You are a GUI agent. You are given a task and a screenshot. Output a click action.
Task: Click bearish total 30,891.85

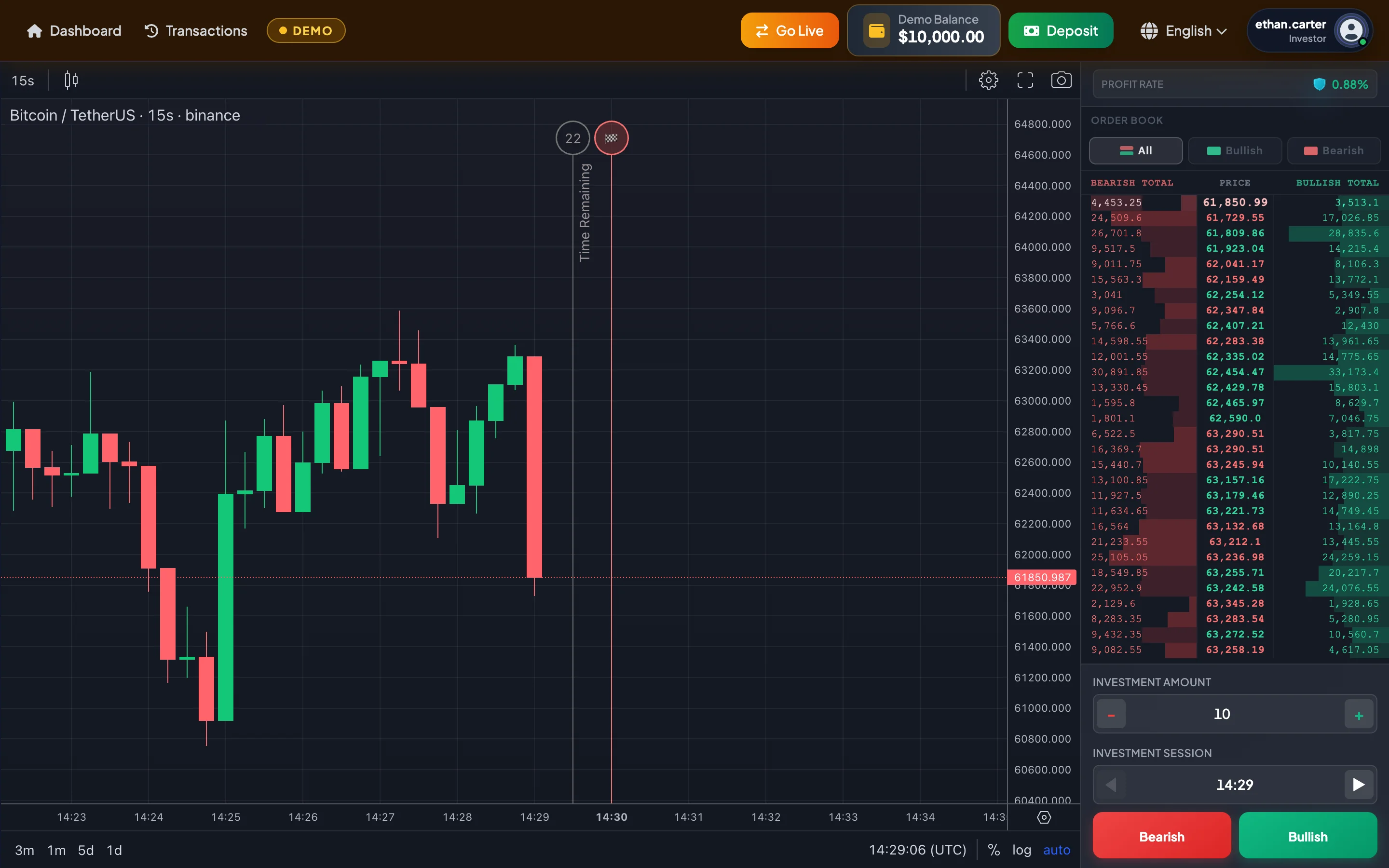tap(1119, 372)
